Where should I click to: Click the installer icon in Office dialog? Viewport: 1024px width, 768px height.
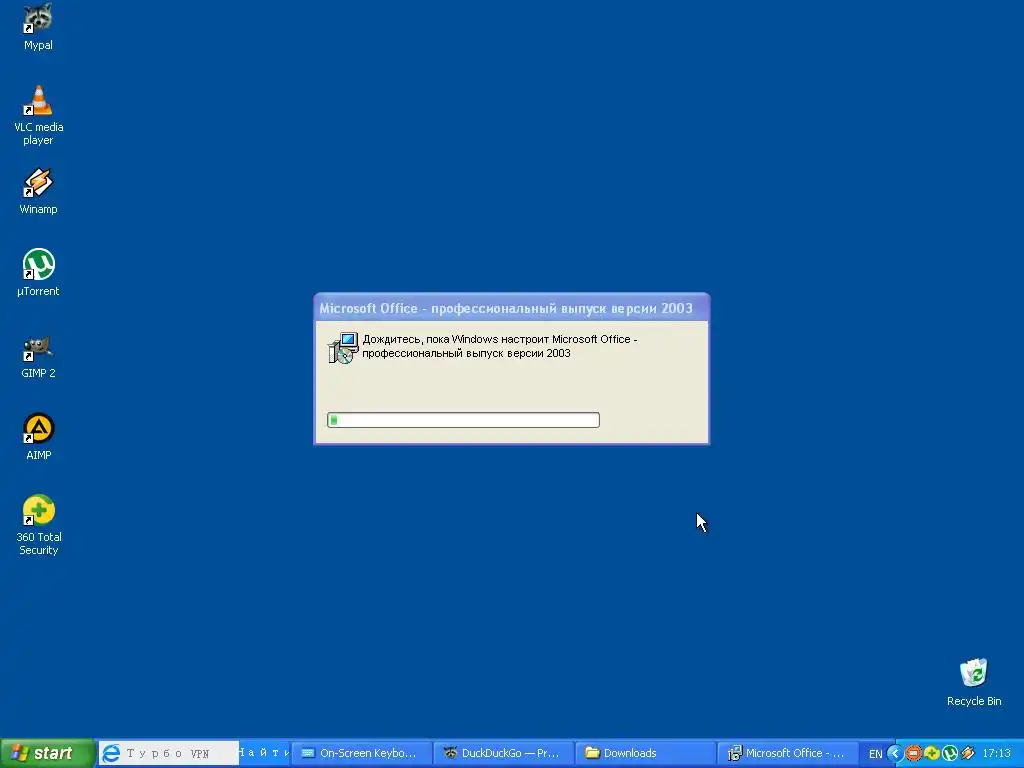tap(343, 347)
